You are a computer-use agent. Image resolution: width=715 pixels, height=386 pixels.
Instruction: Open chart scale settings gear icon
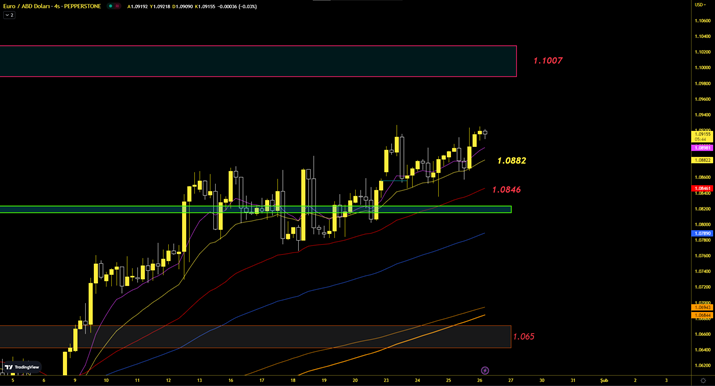coord(703,380)
